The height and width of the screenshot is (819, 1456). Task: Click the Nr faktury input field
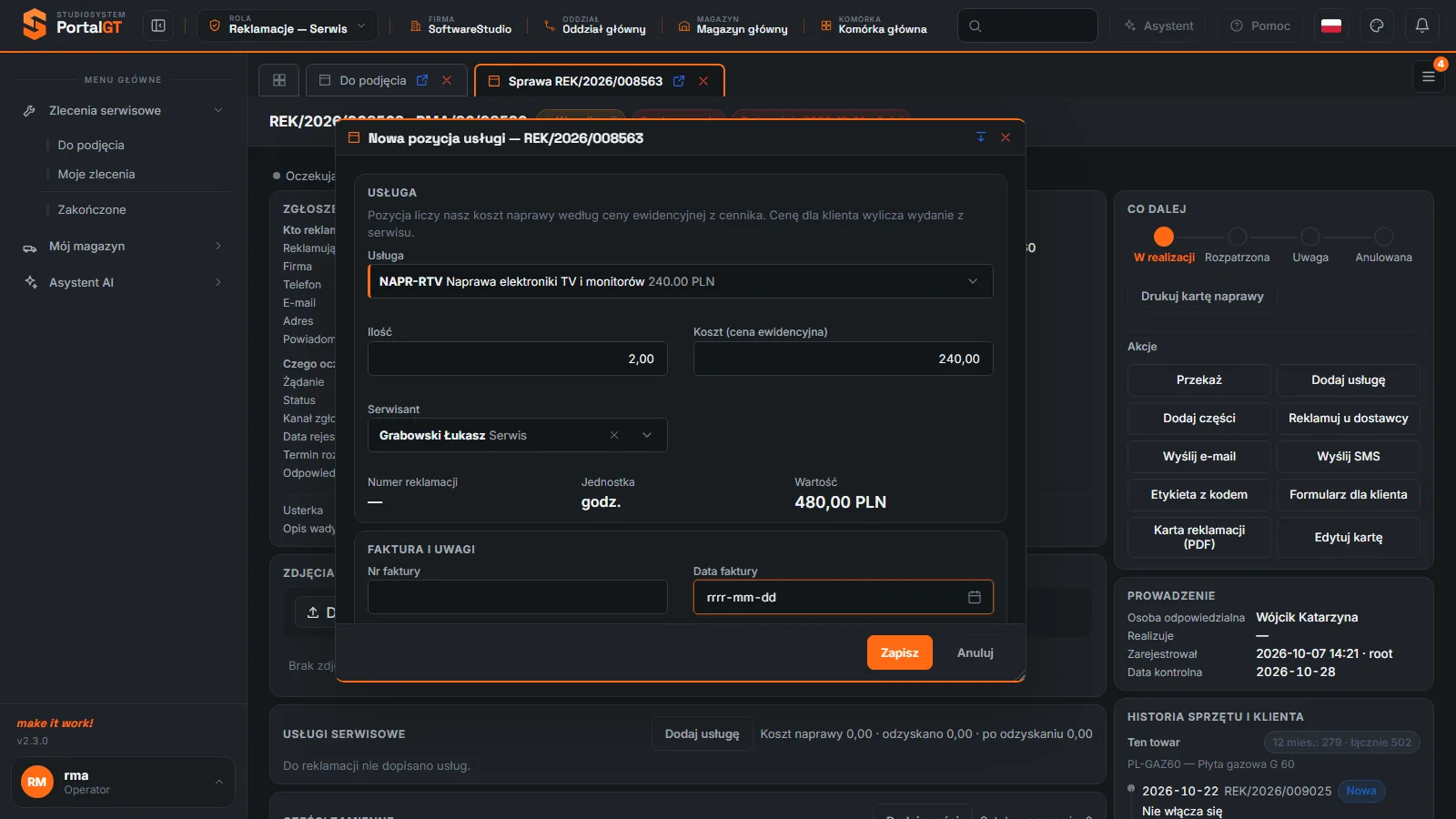click(x=518, y=597)
